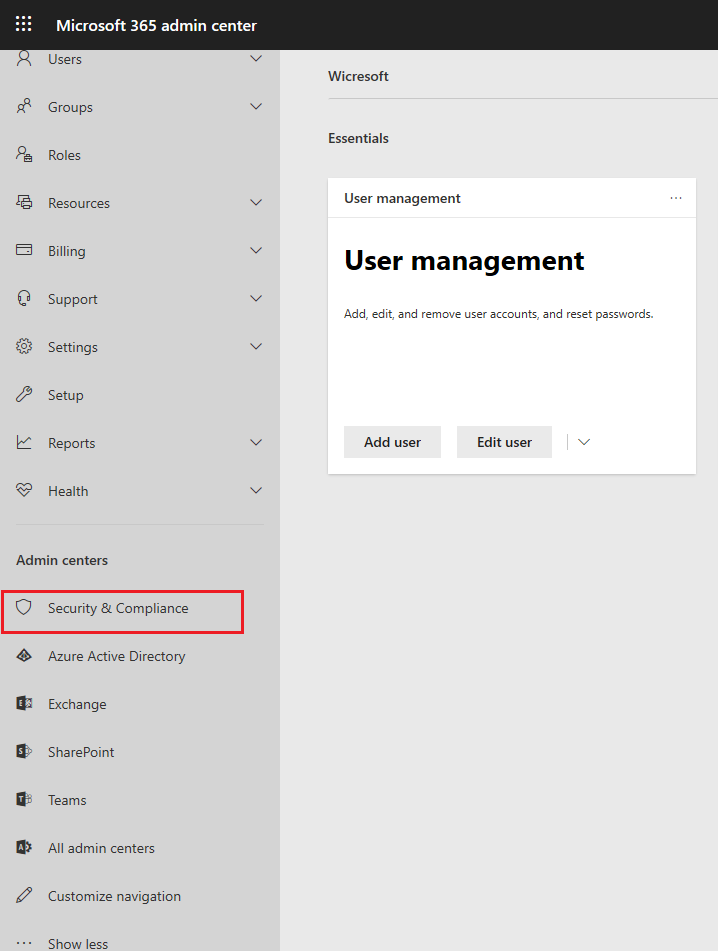The height and width of the screenshot is (951, 718).
Task: Expand the Resources chevron
Action: tap(256, 202)
